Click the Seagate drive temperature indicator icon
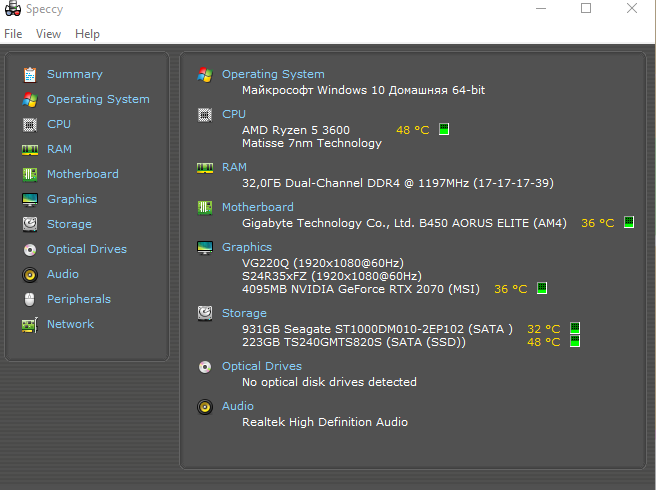 575,328
